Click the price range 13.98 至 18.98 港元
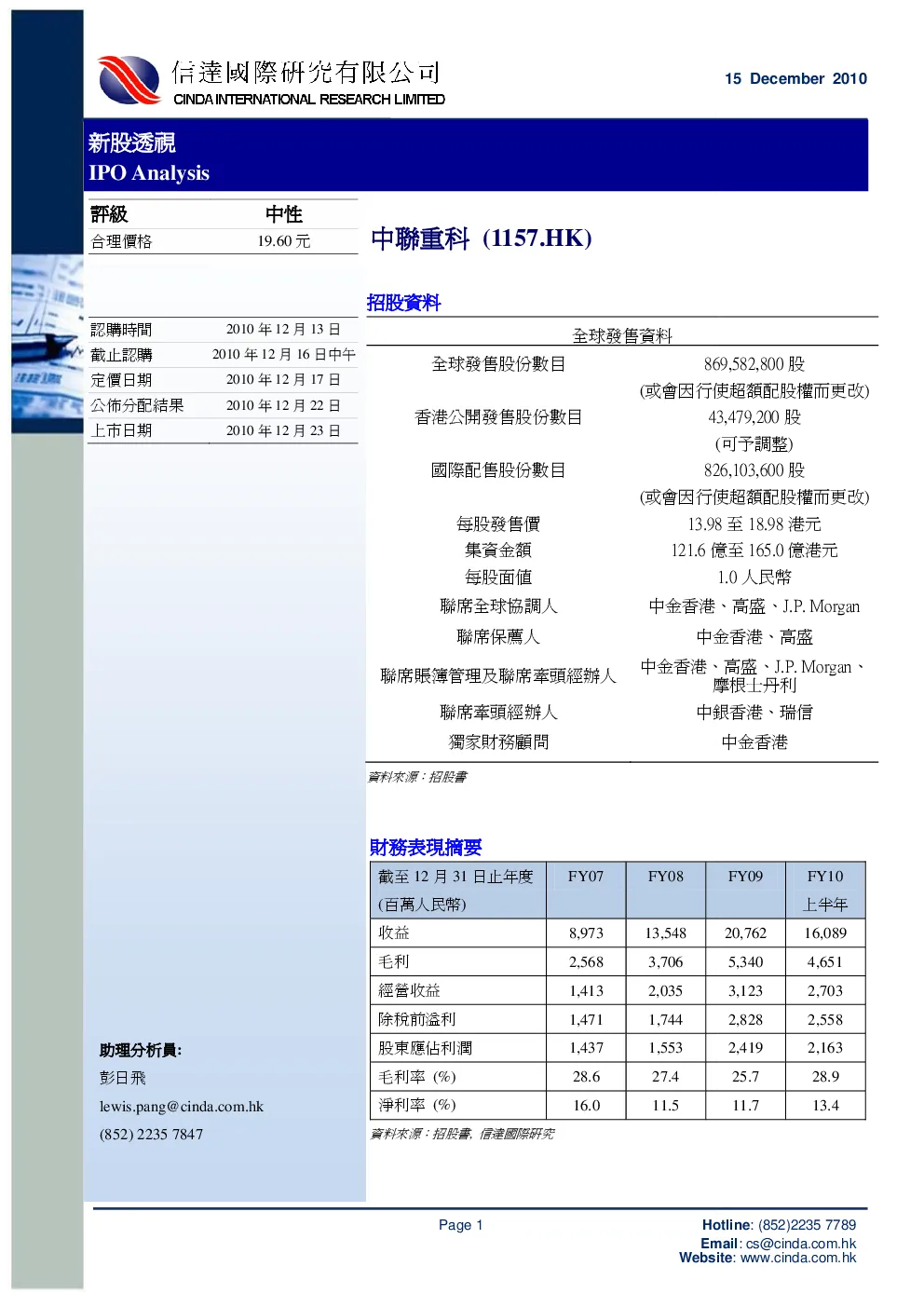The height and width of the screenshot is (1307, 924). click(754, 524)
